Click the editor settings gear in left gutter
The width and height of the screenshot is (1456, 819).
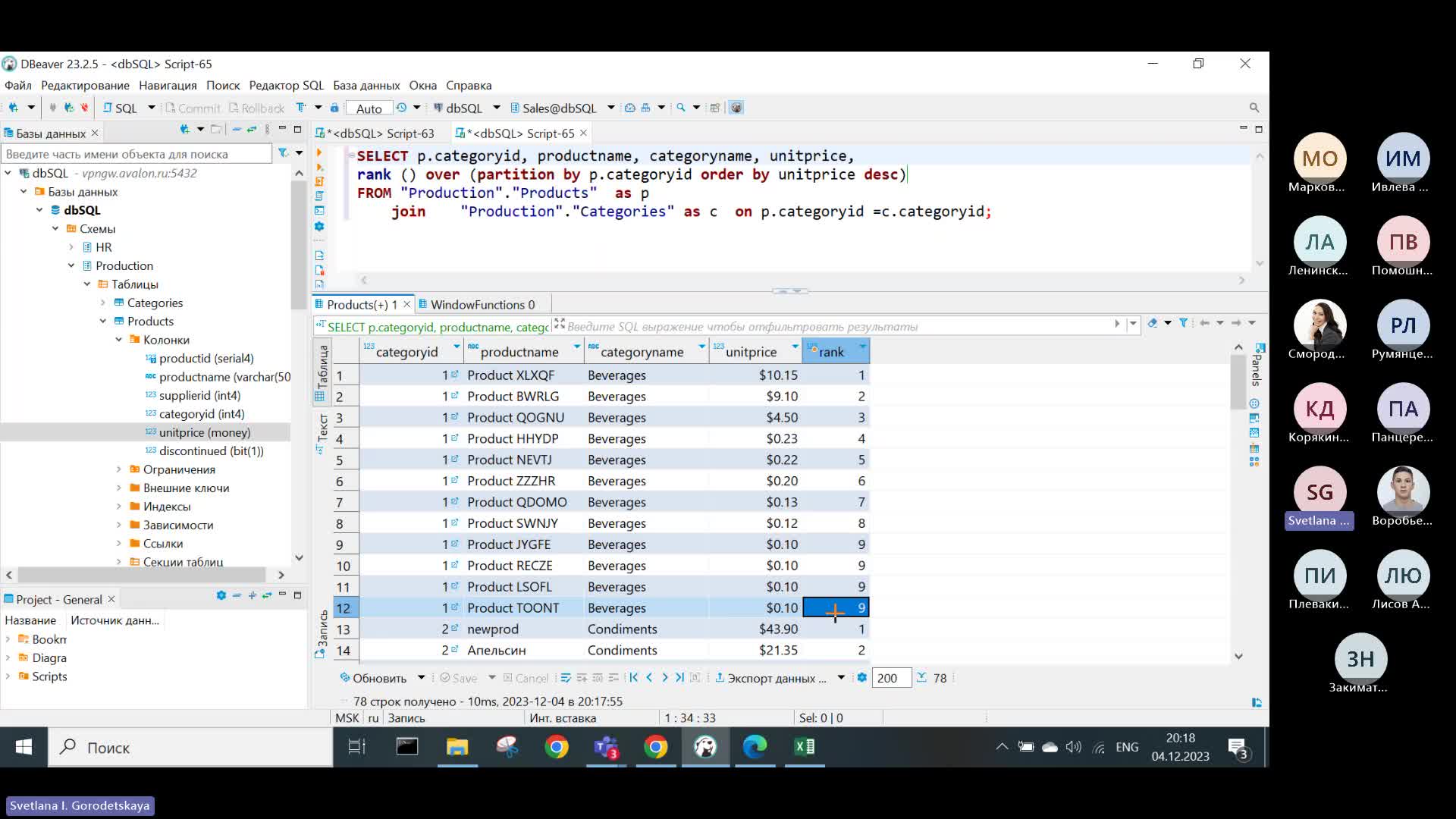[x=319, y=226]
